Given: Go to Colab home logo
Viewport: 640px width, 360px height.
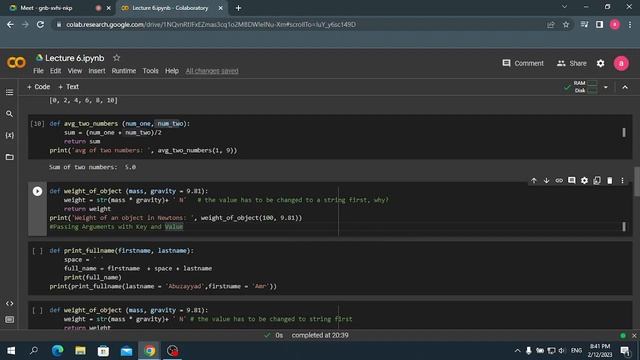Looking at the screenshot, I should tap(16, 62).
